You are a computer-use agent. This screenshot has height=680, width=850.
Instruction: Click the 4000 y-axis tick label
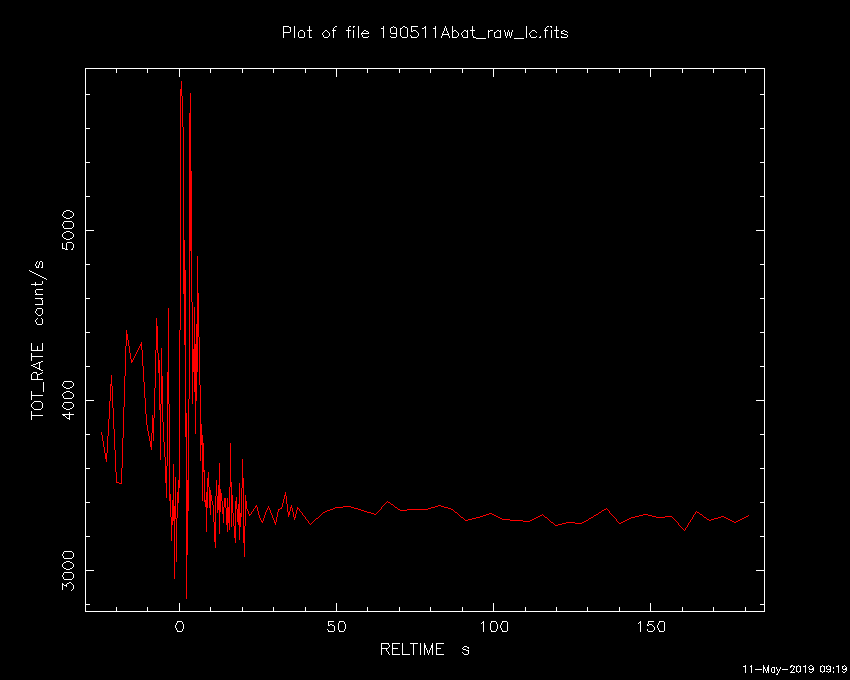click(x=70, y=400)
